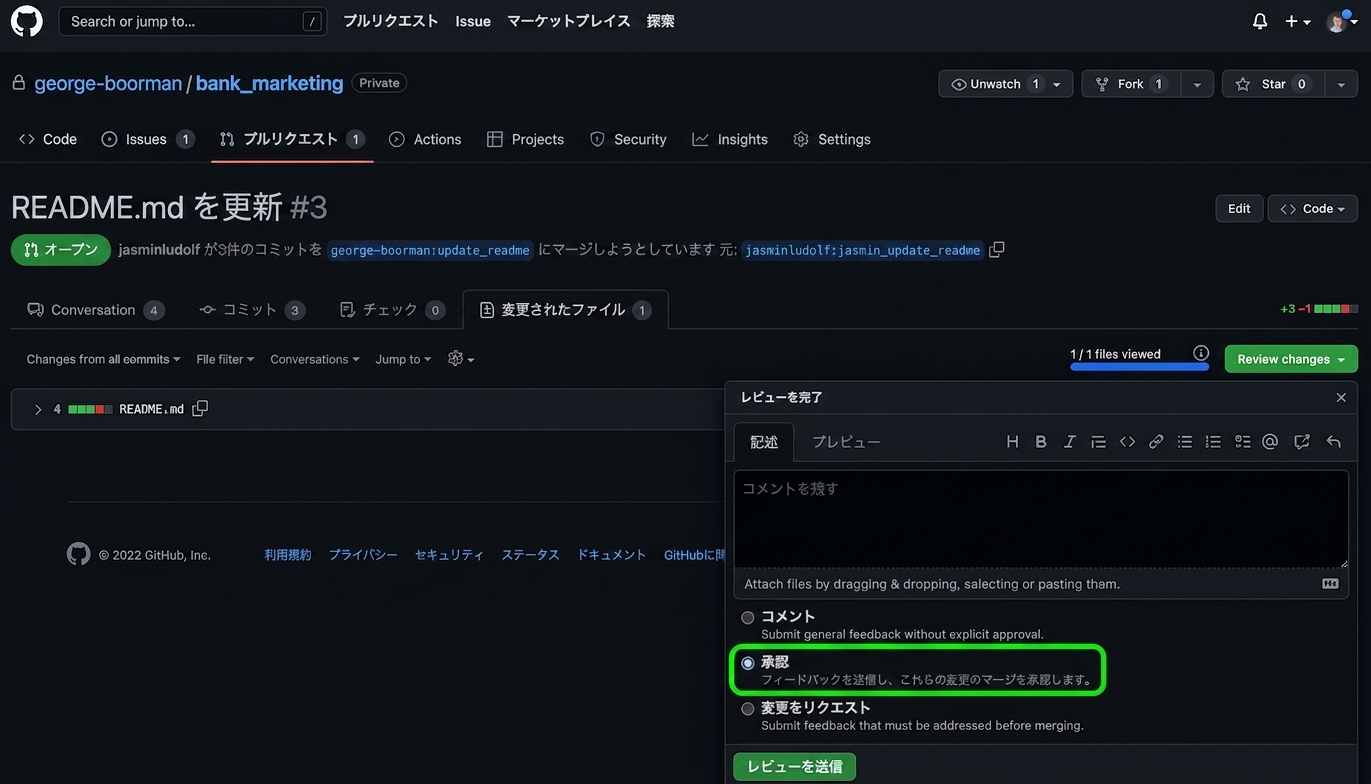This screenshot has height=784, width=1371.
Task: Toggle bold formatting in review editor
Action: pos(1041,442)
